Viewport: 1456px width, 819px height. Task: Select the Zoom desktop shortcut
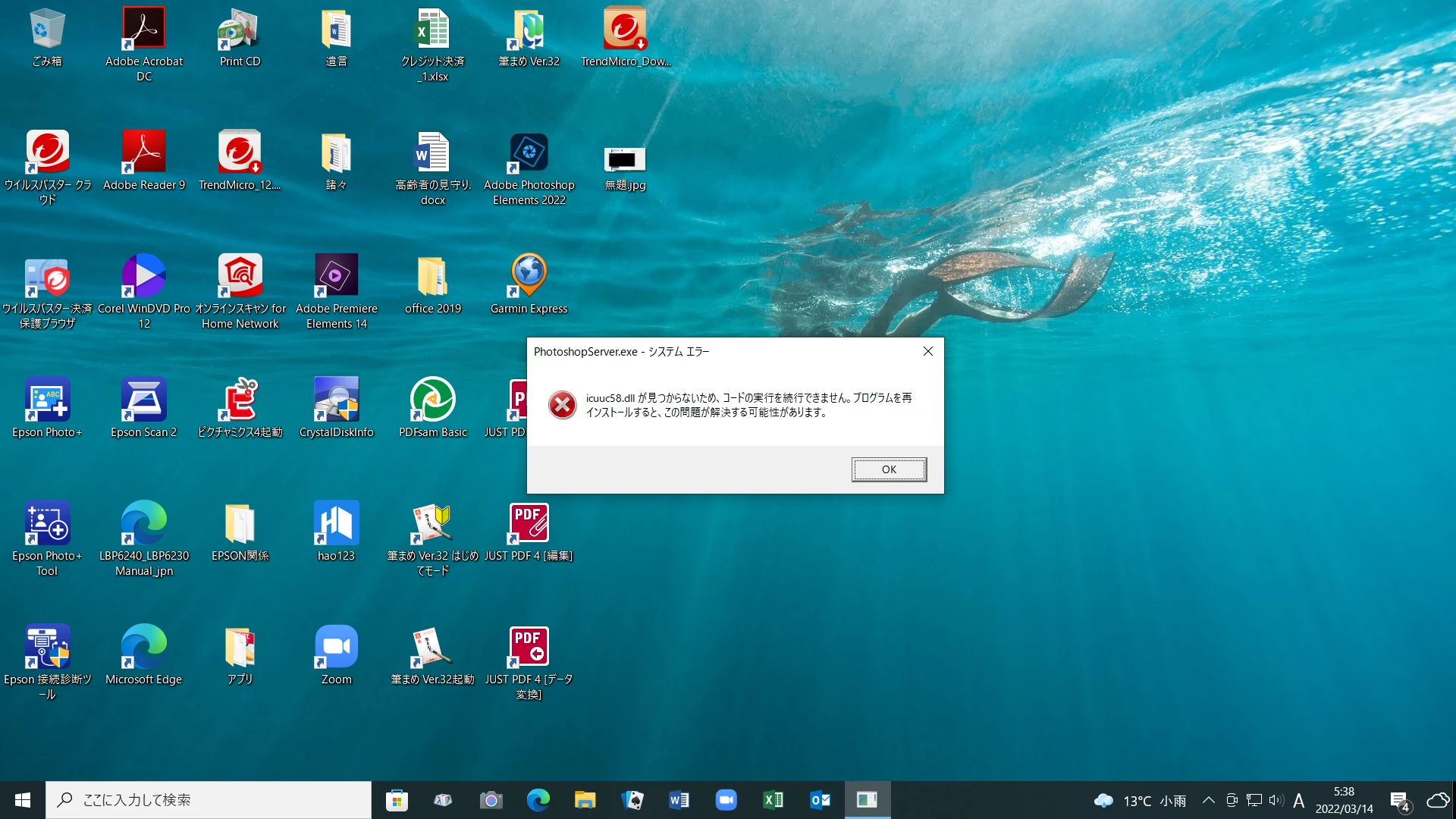[x=336, y=646]
